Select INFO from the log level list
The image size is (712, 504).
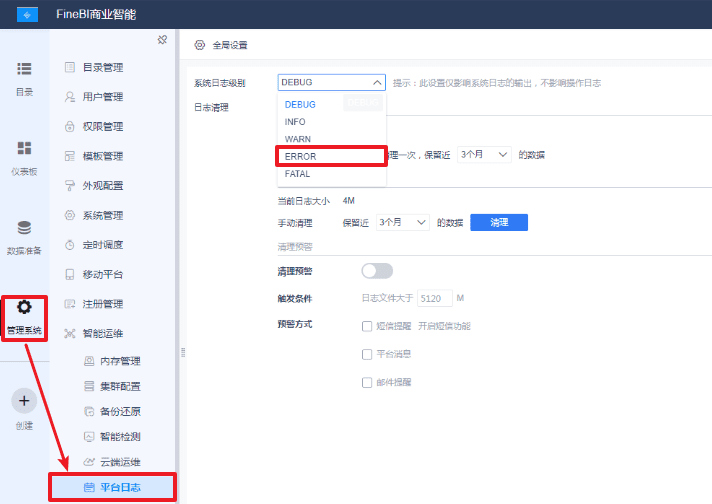[331, 122]
